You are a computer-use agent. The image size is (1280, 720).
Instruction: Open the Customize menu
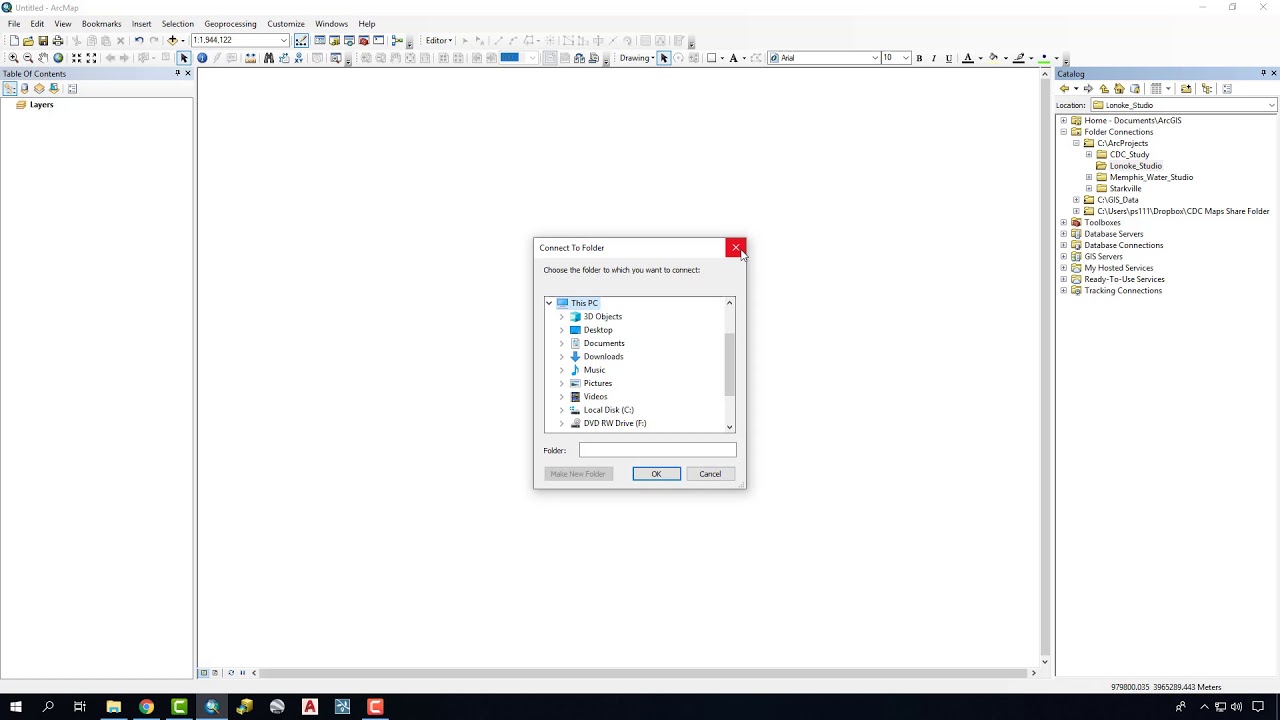click(x=286, y=24)
